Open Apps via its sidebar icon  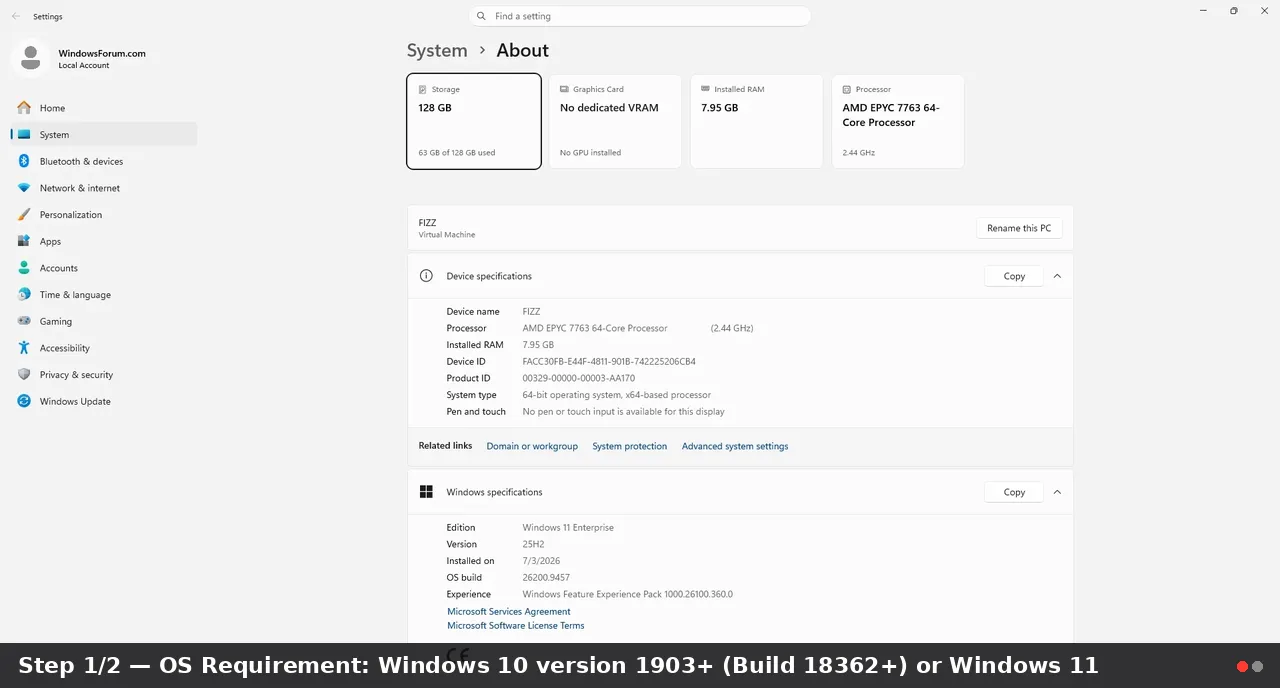[x=24, y=241]
